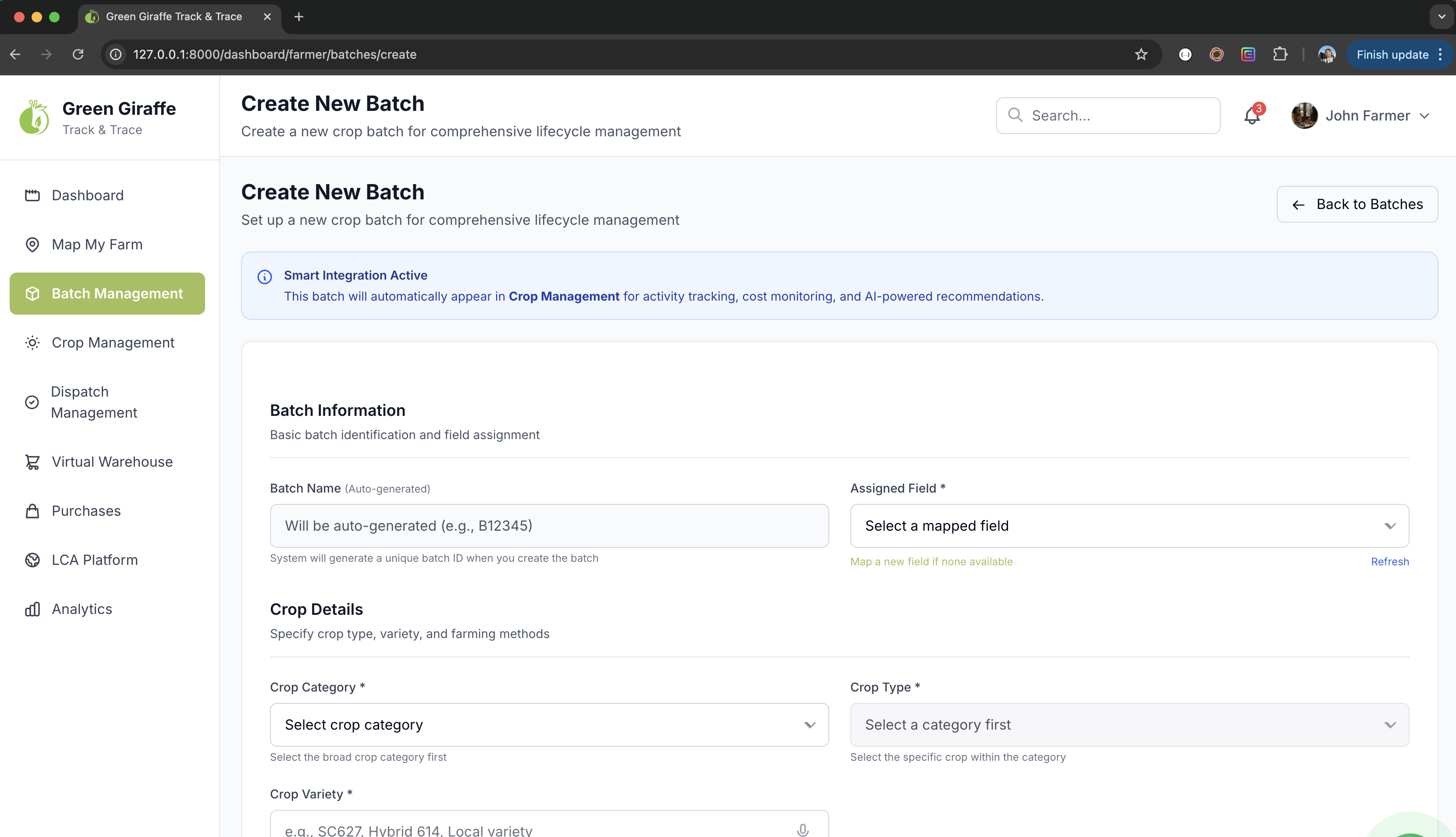Click John Farmer's profile avatar
The height and width of the screenshot is (837, 1456).
coord(1304,116)
